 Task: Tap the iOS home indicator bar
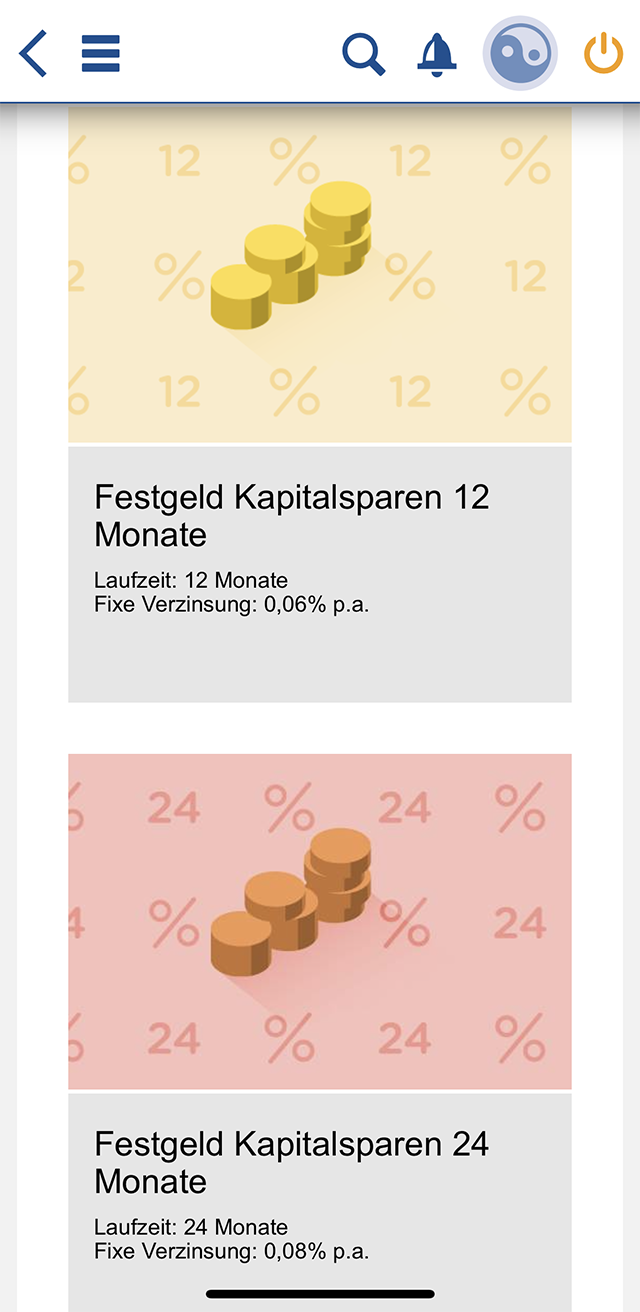pyautogui.click(x=320, y=1294)
